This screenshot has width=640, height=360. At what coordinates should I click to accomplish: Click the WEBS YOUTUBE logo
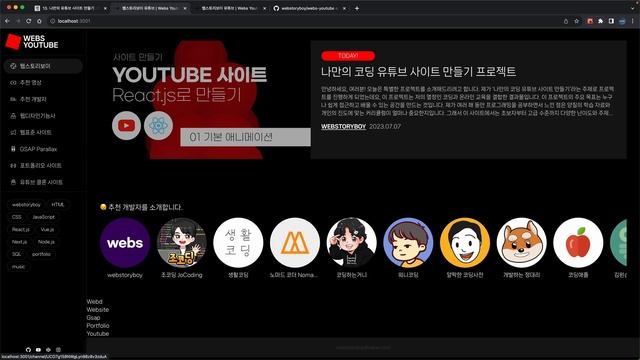tap(32, 42)
